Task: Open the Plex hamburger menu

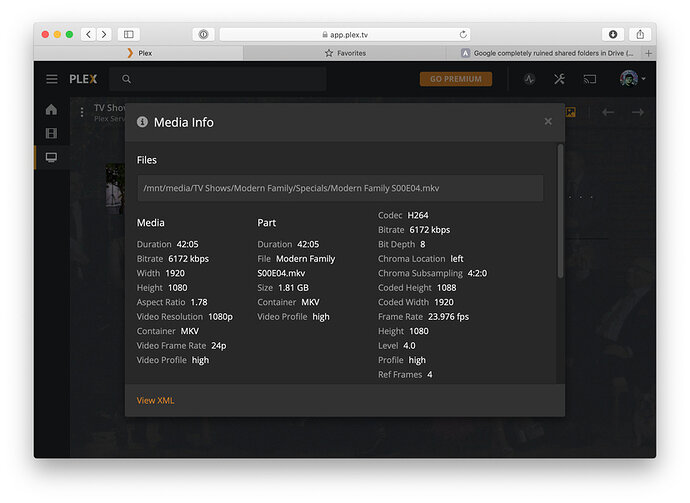Action: (52, 79)
